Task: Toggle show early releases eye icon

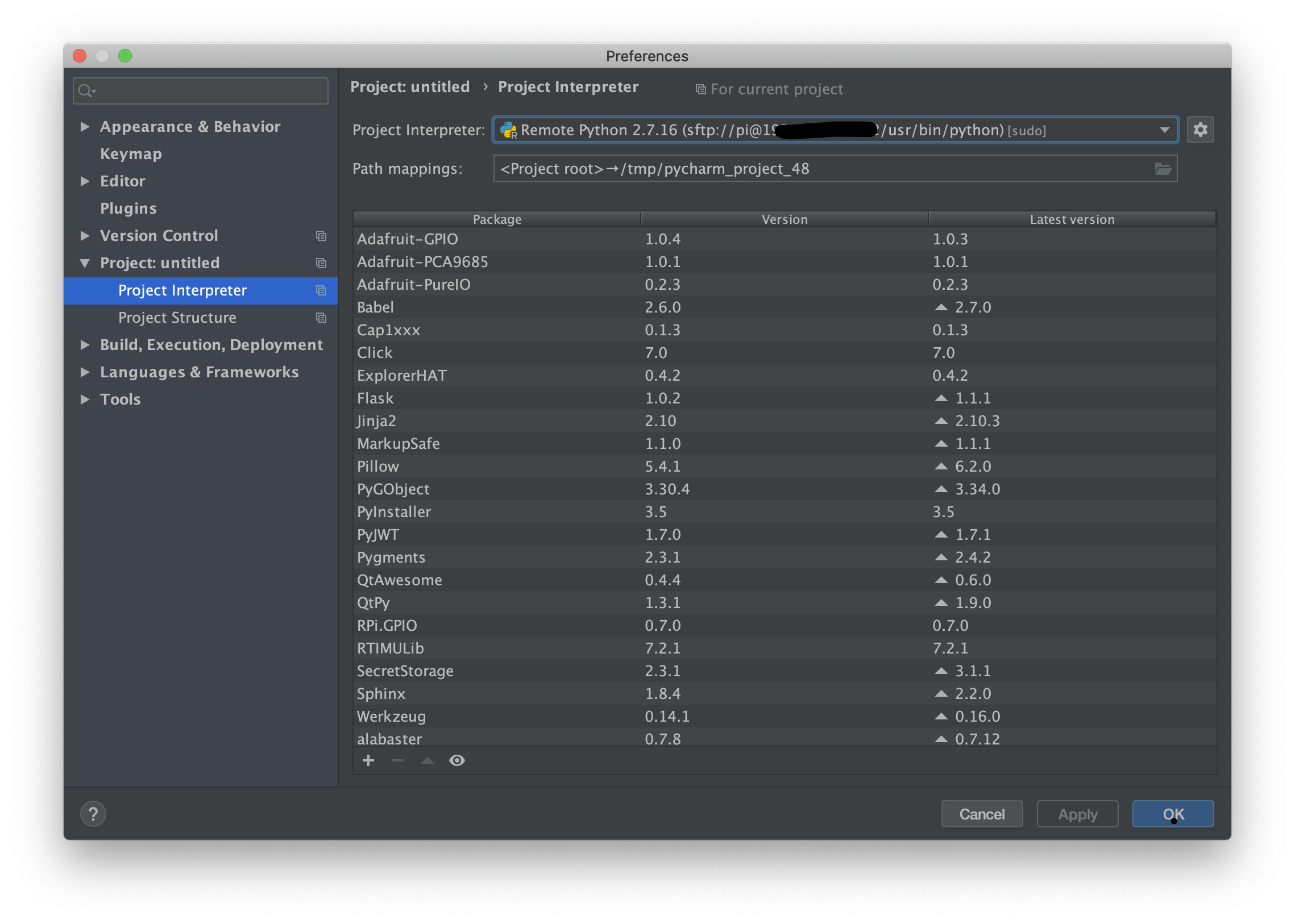Action: (x=456, y=760)
